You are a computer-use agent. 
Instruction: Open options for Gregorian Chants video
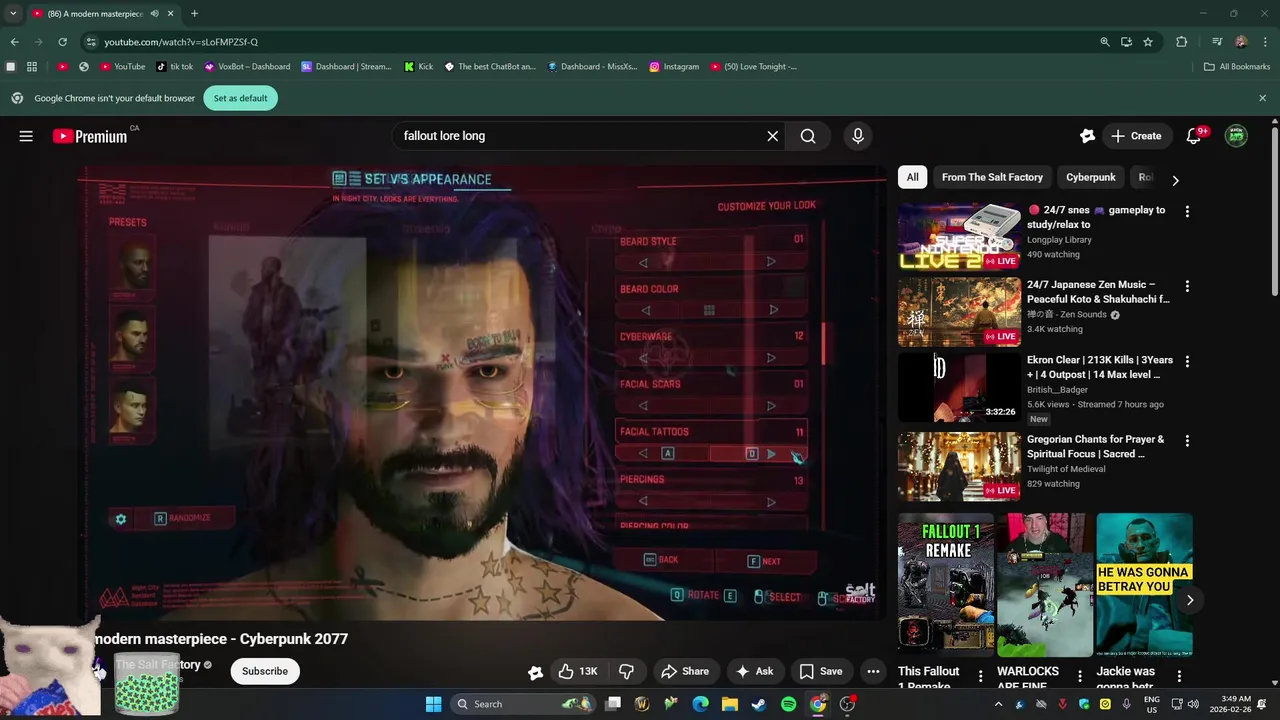point(1187,441)
